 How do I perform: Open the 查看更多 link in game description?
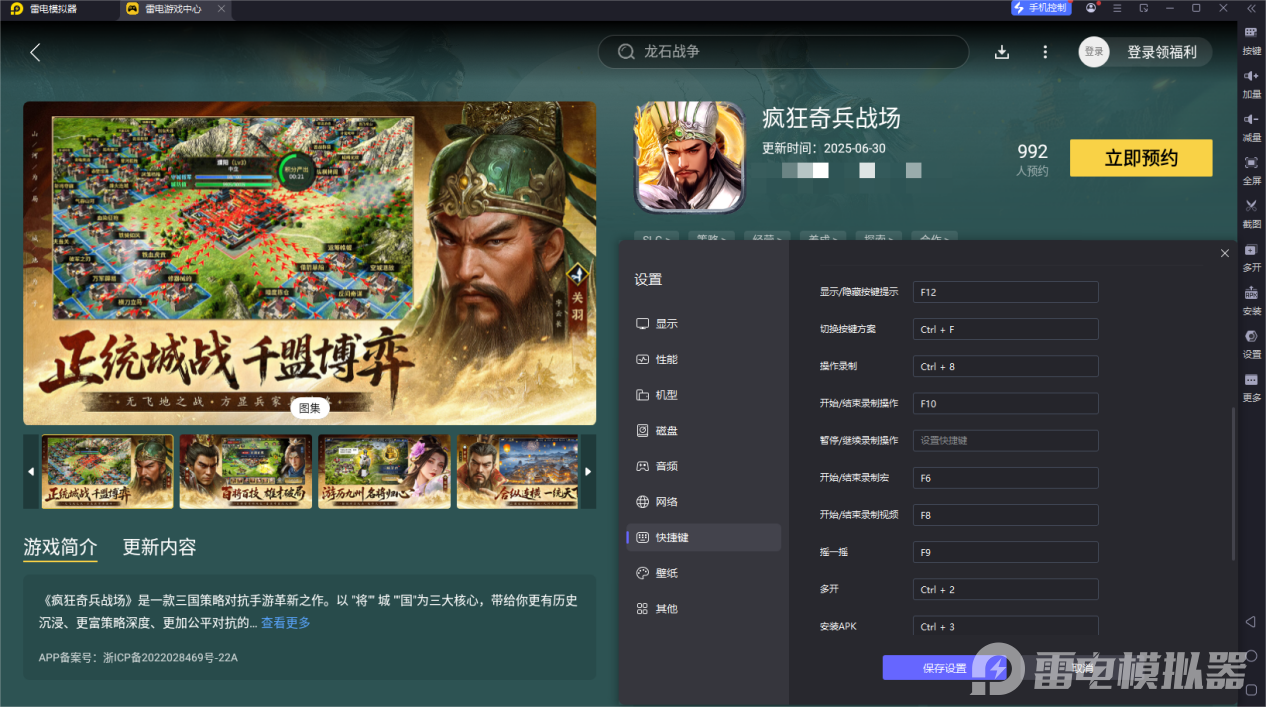(285, 621)
